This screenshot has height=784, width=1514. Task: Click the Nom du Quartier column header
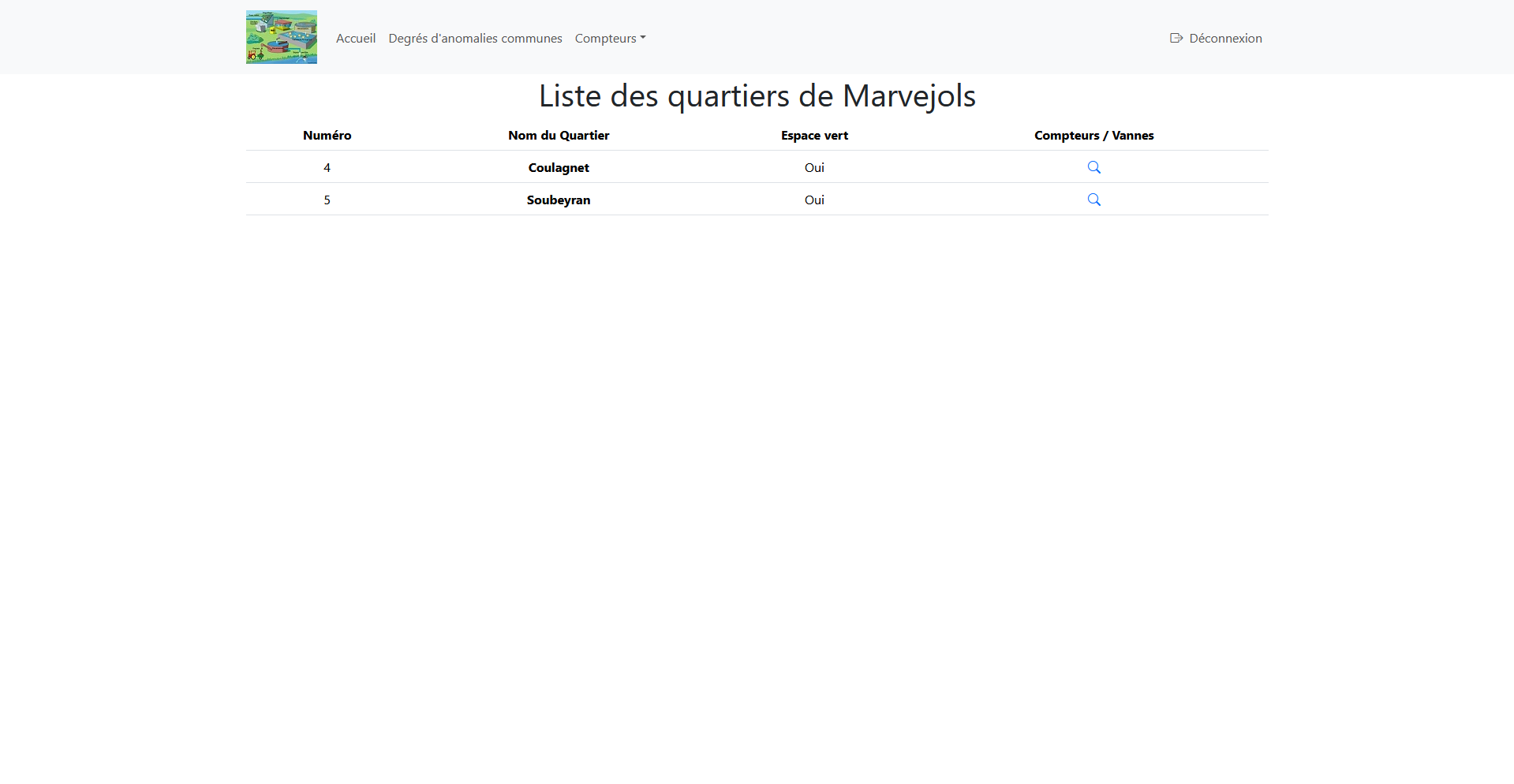pos(559,135)
